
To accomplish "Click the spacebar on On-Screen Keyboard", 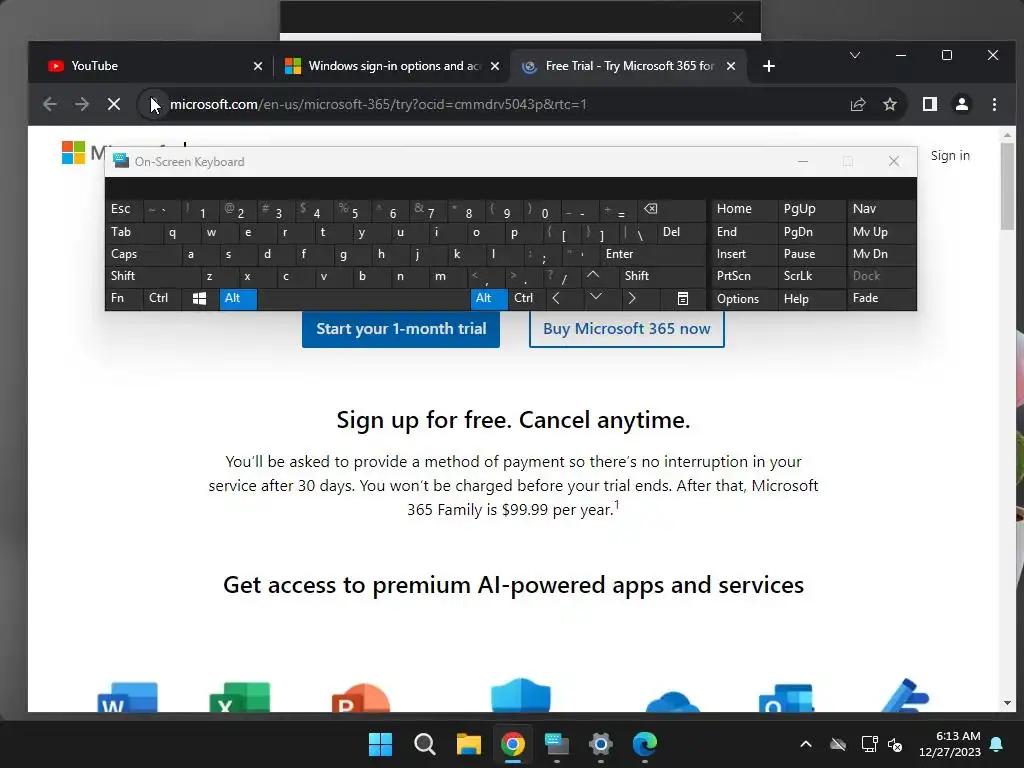I will pyautogui.click(x=364, y=298).
